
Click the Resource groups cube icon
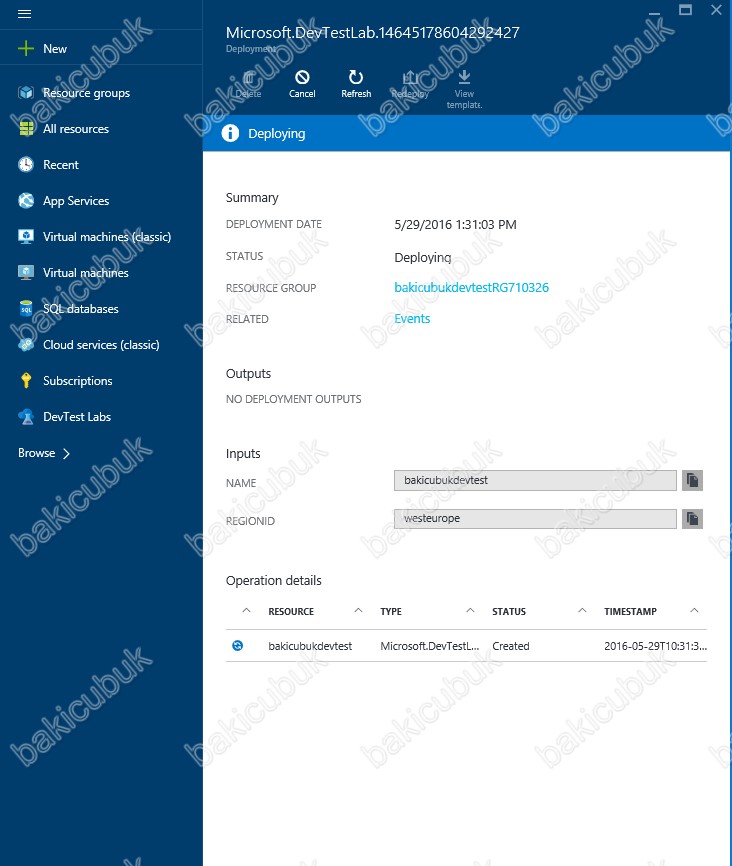pyautogui.click(x=26, y=93)
